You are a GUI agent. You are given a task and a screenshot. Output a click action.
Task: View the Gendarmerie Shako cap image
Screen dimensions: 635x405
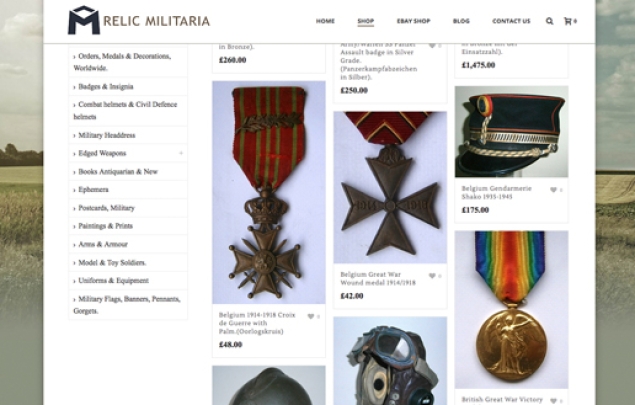click(511, 132)
